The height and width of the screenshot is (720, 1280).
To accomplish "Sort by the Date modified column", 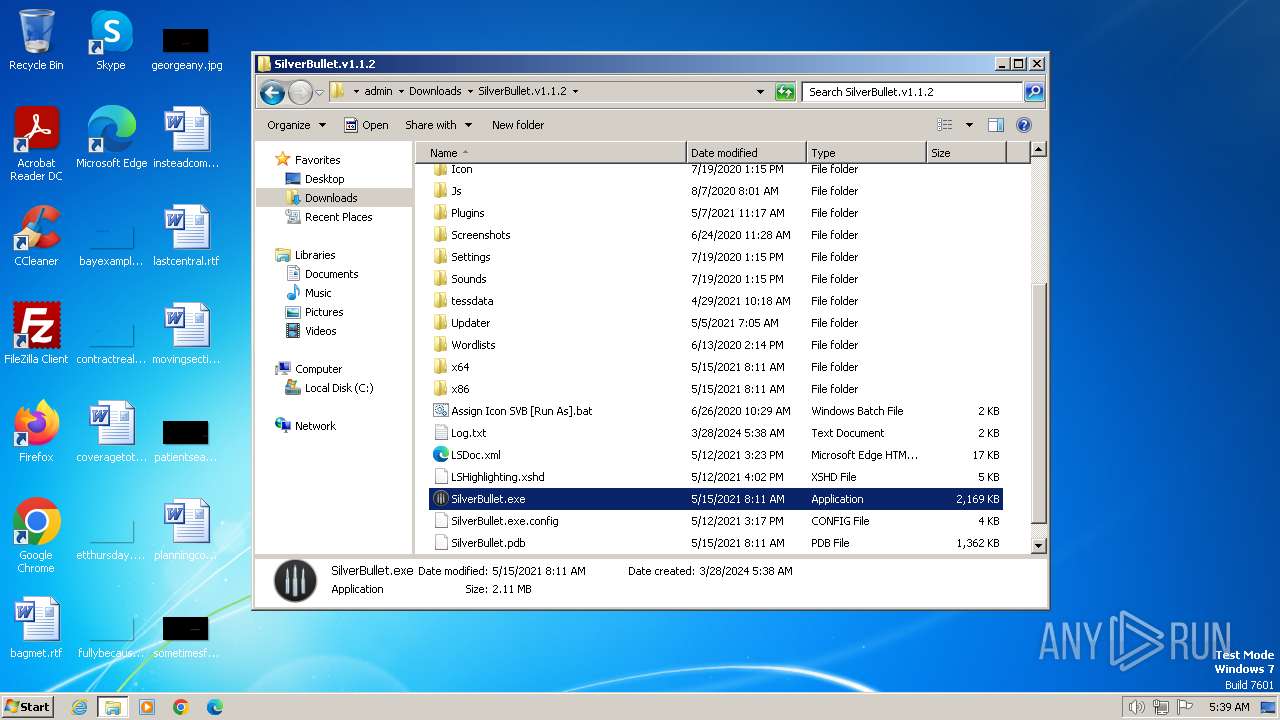I will 746,153.
